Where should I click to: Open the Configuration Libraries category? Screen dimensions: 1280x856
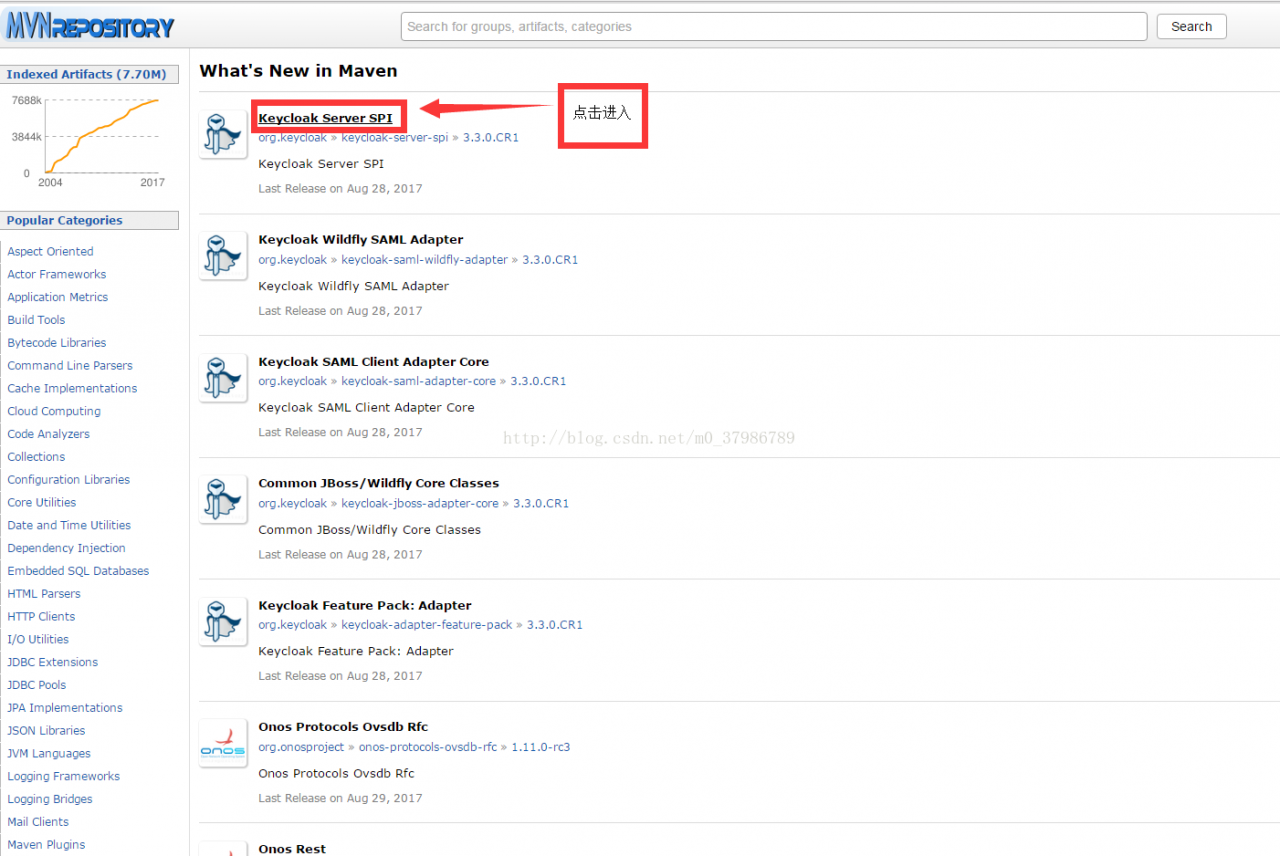[69, 480]
